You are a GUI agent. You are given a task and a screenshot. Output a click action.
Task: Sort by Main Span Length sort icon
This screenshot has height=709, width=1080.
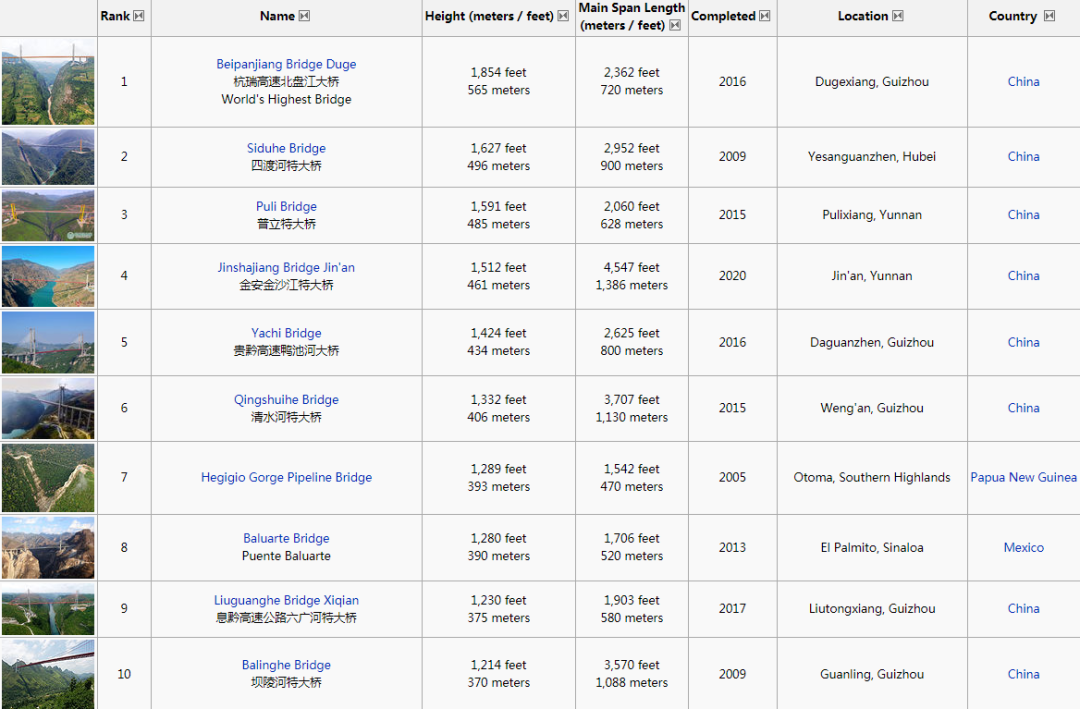click(x=675, y=25)
